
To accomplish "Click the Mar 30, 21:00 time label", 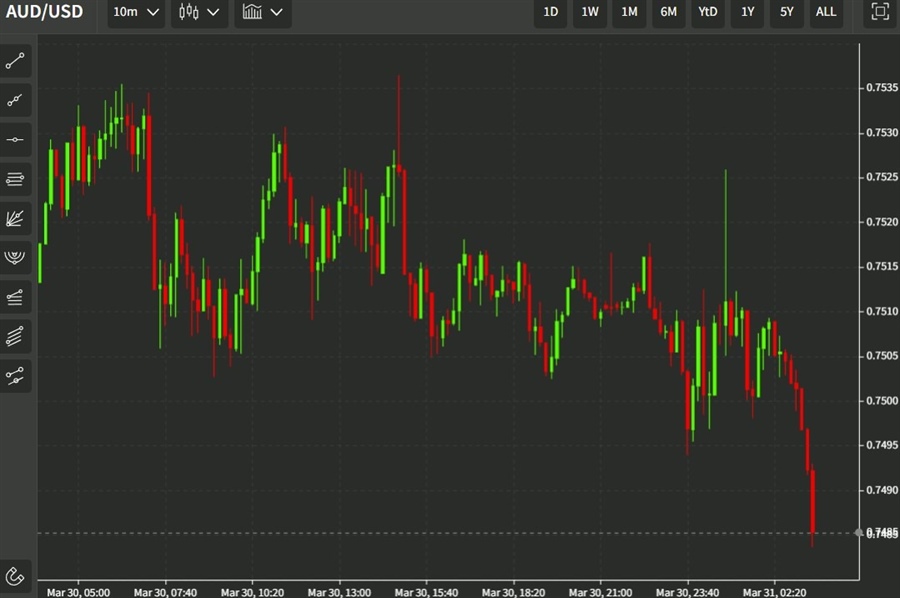I will (x=600, y=592).
